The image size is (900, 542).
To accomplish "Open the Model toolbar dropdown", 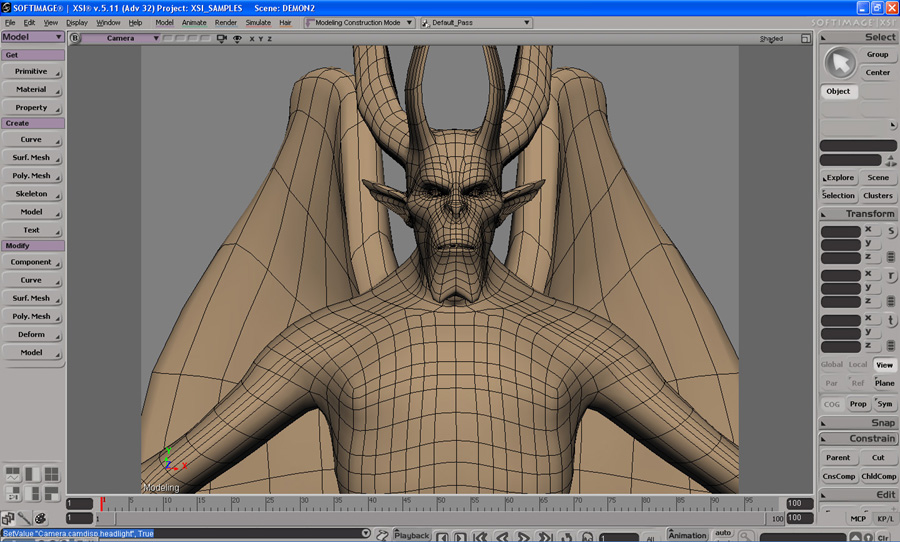I will (x=33, y=37).
